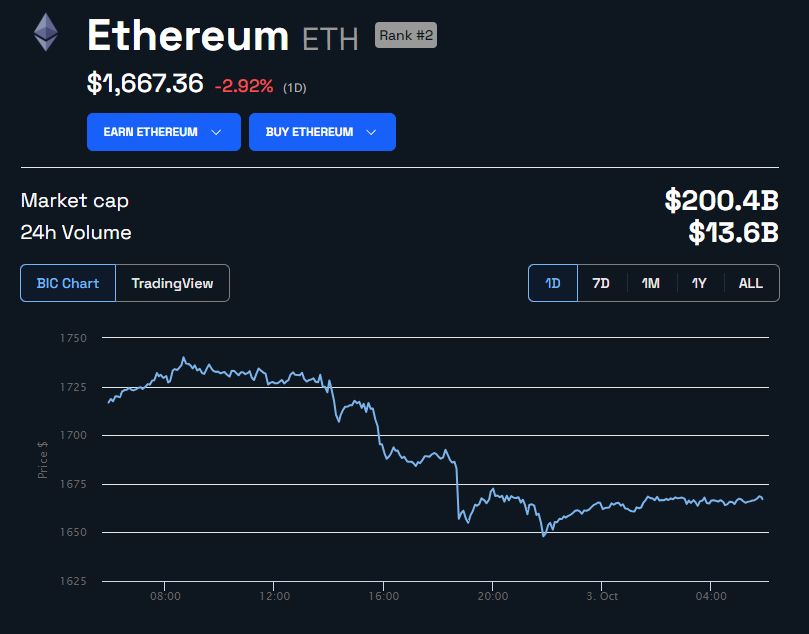Select the ALL time range
The height and width of the screenshot is (634, 809).
point(751,283)
